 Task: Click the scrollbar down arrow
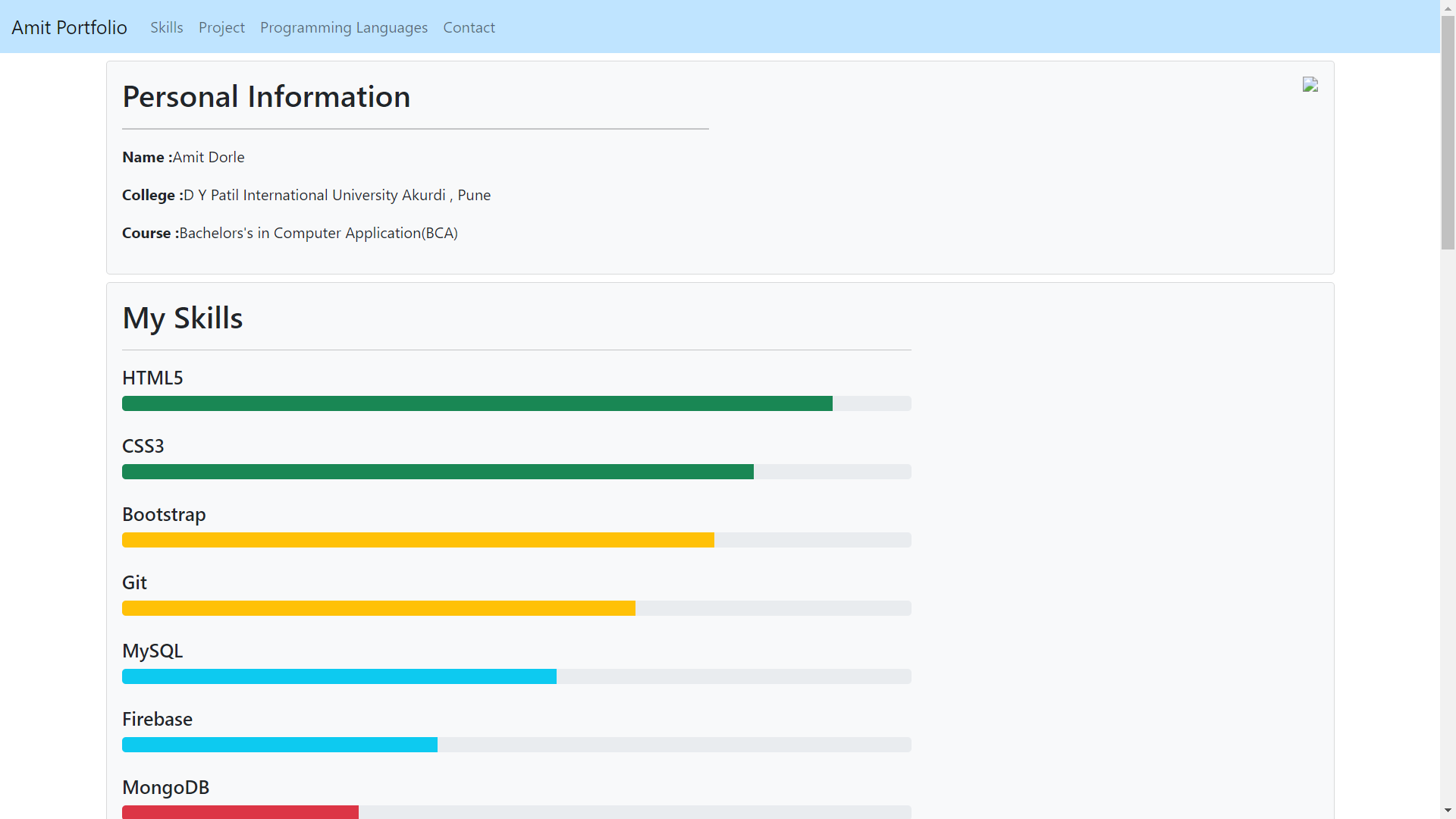1448,811
